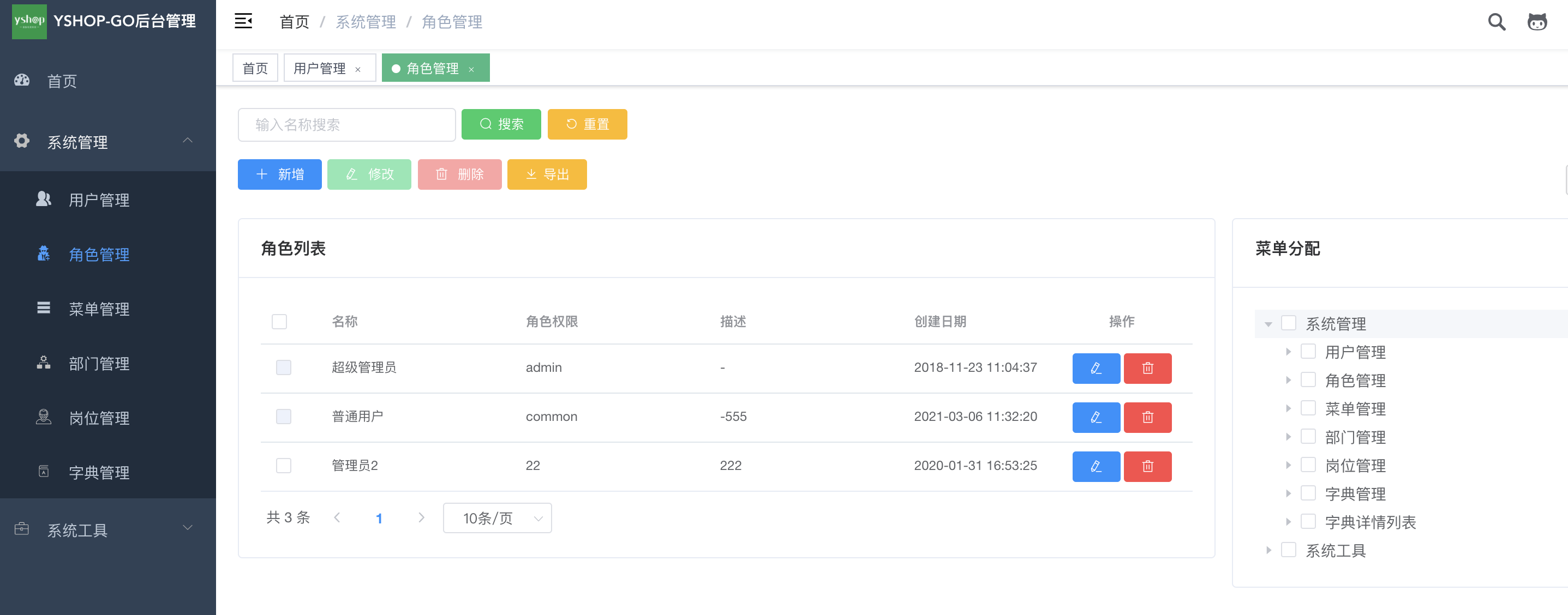Edit the 管理员2 role with pencil icon
This screenshot has width=1568, height=615.
(1096, 467)
